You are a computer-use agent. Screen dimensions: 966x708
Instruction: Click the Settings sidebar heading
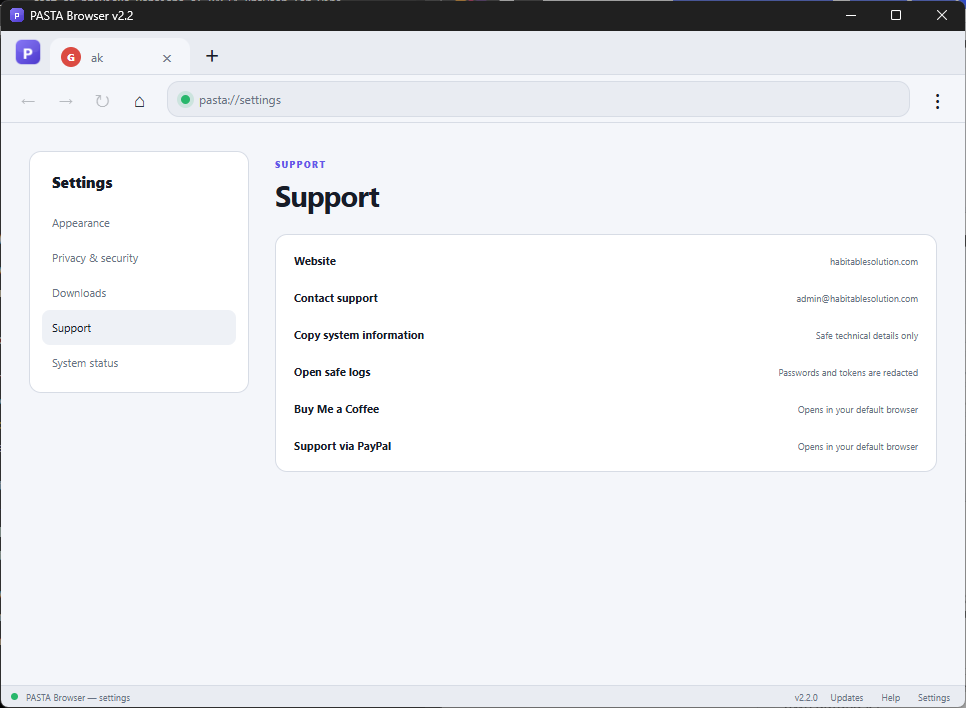(82, 183)
